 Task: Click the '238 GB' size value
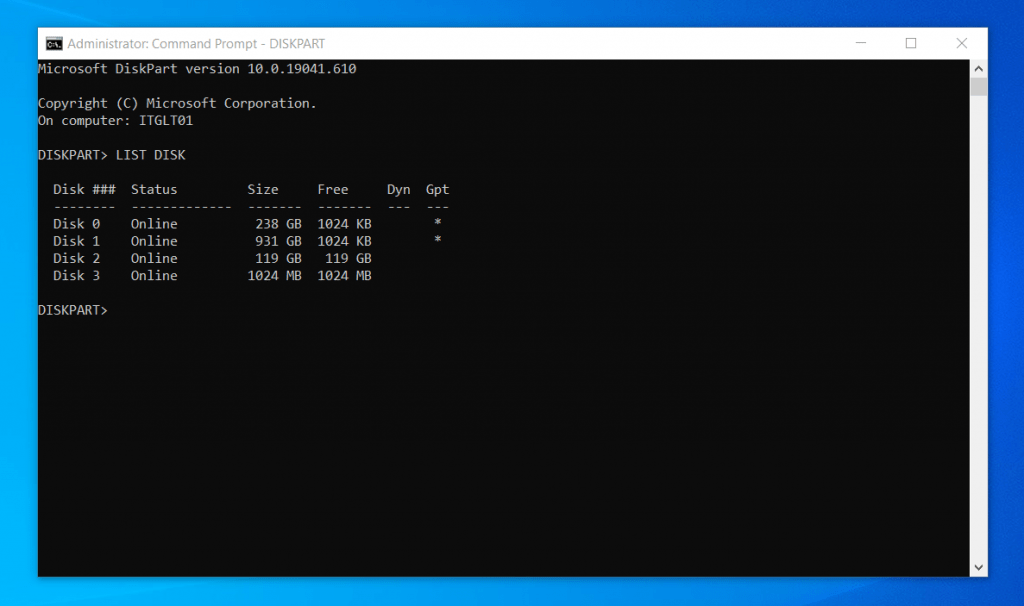[278, 224]
